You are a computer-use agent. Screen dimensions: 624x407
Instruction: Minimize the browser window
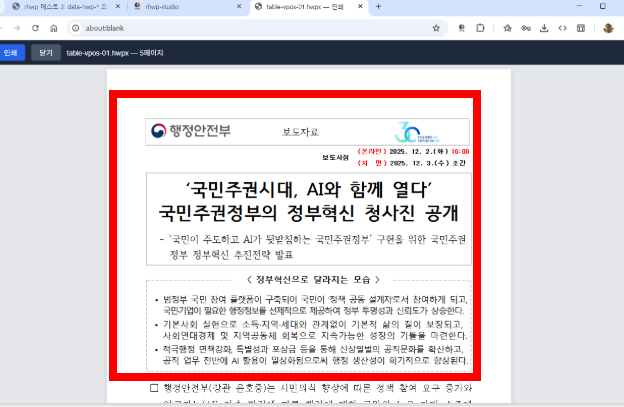(579, 6)
